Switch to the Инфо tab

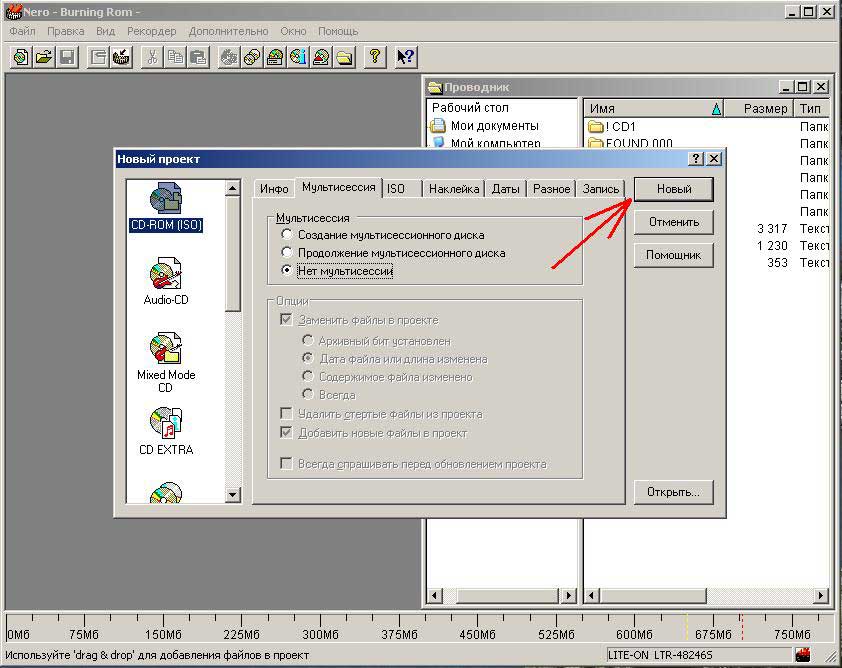pyautogui.click(x=274, y=189)
